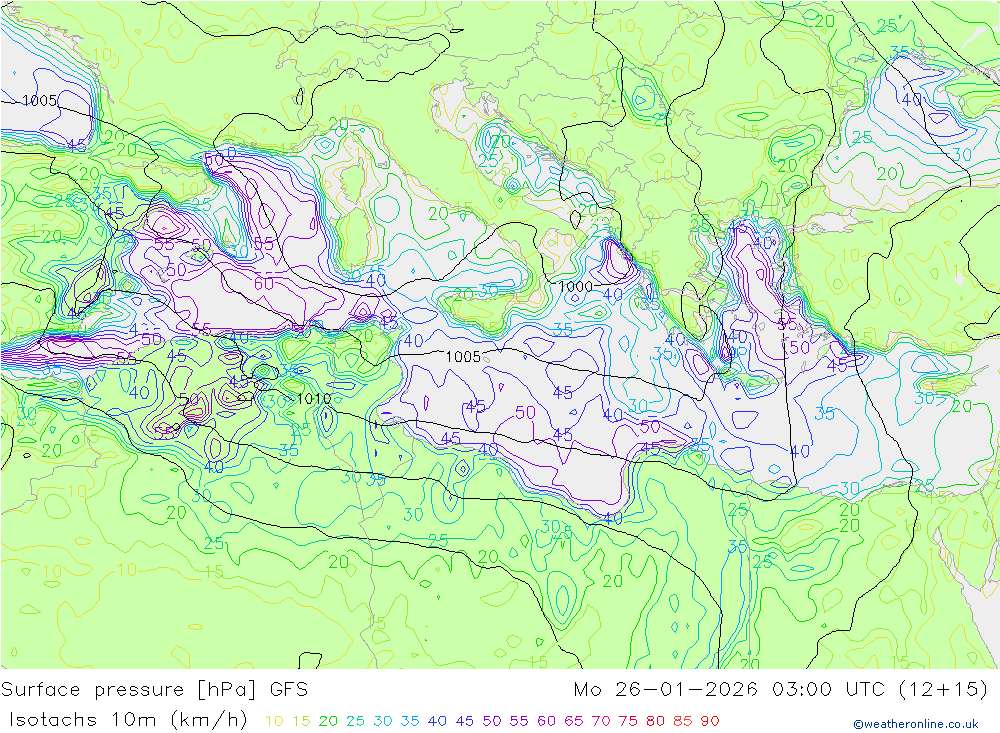Select the 60 entry in the bottom legend
The height and width of the screenshot is (733, 1000).
click(x=546, y=721)
